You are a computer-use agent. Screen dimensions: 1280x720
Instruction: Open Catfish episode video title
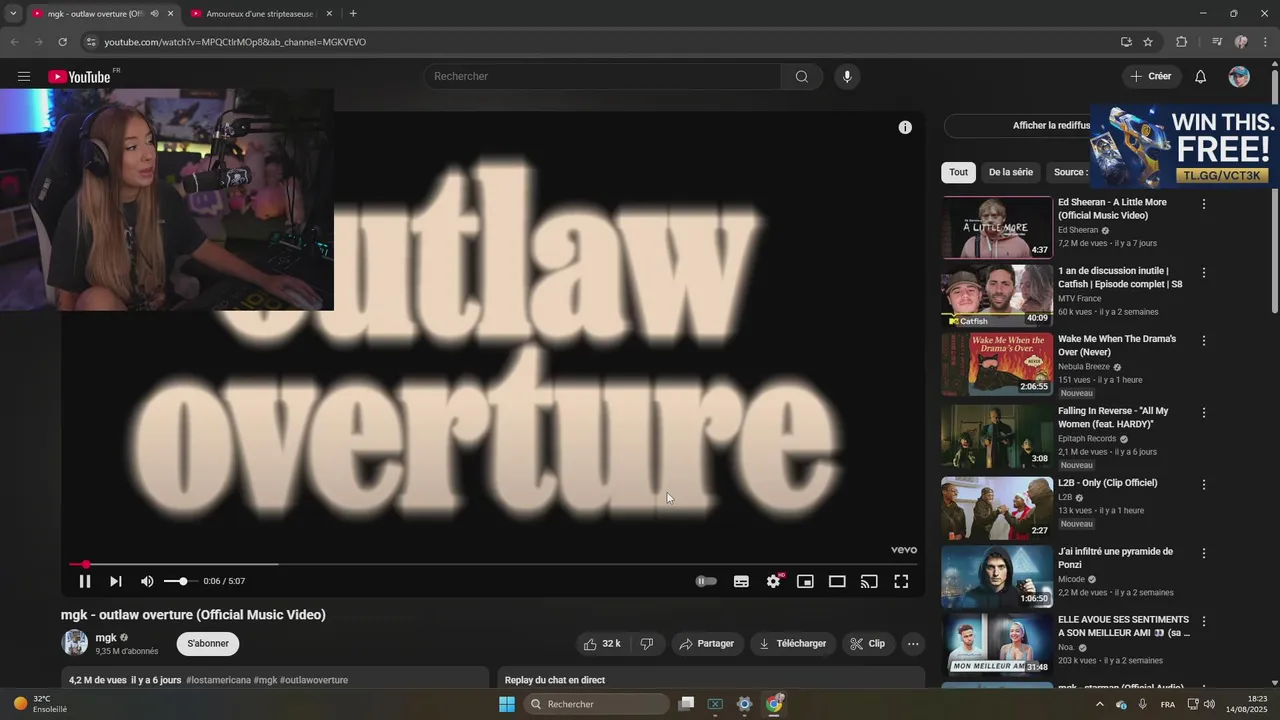[x=1120, y=277]
